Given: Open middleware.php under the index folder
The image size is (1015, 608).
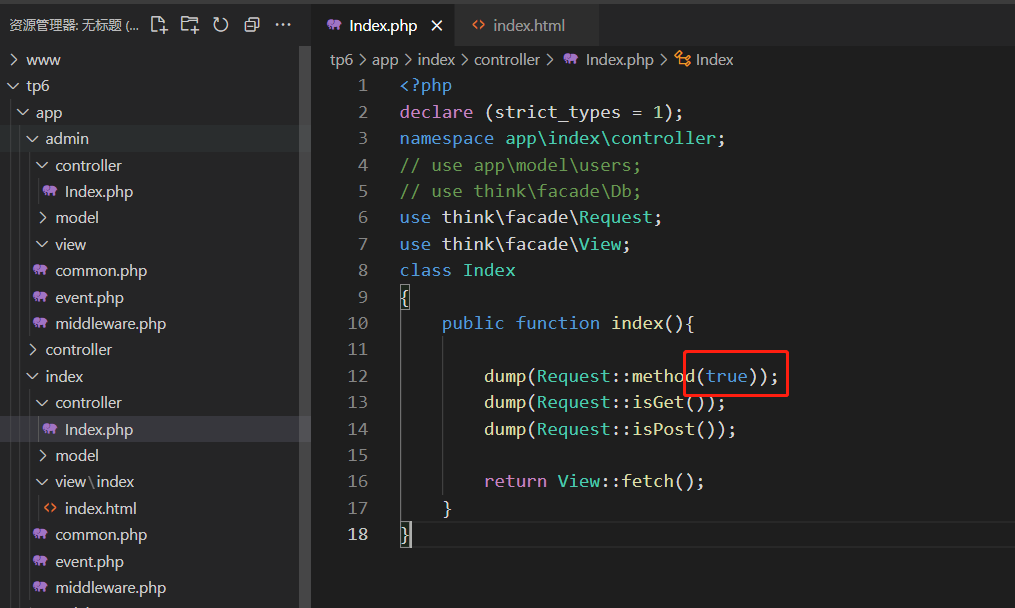Looking at the screenshot, I should point(155,587).
